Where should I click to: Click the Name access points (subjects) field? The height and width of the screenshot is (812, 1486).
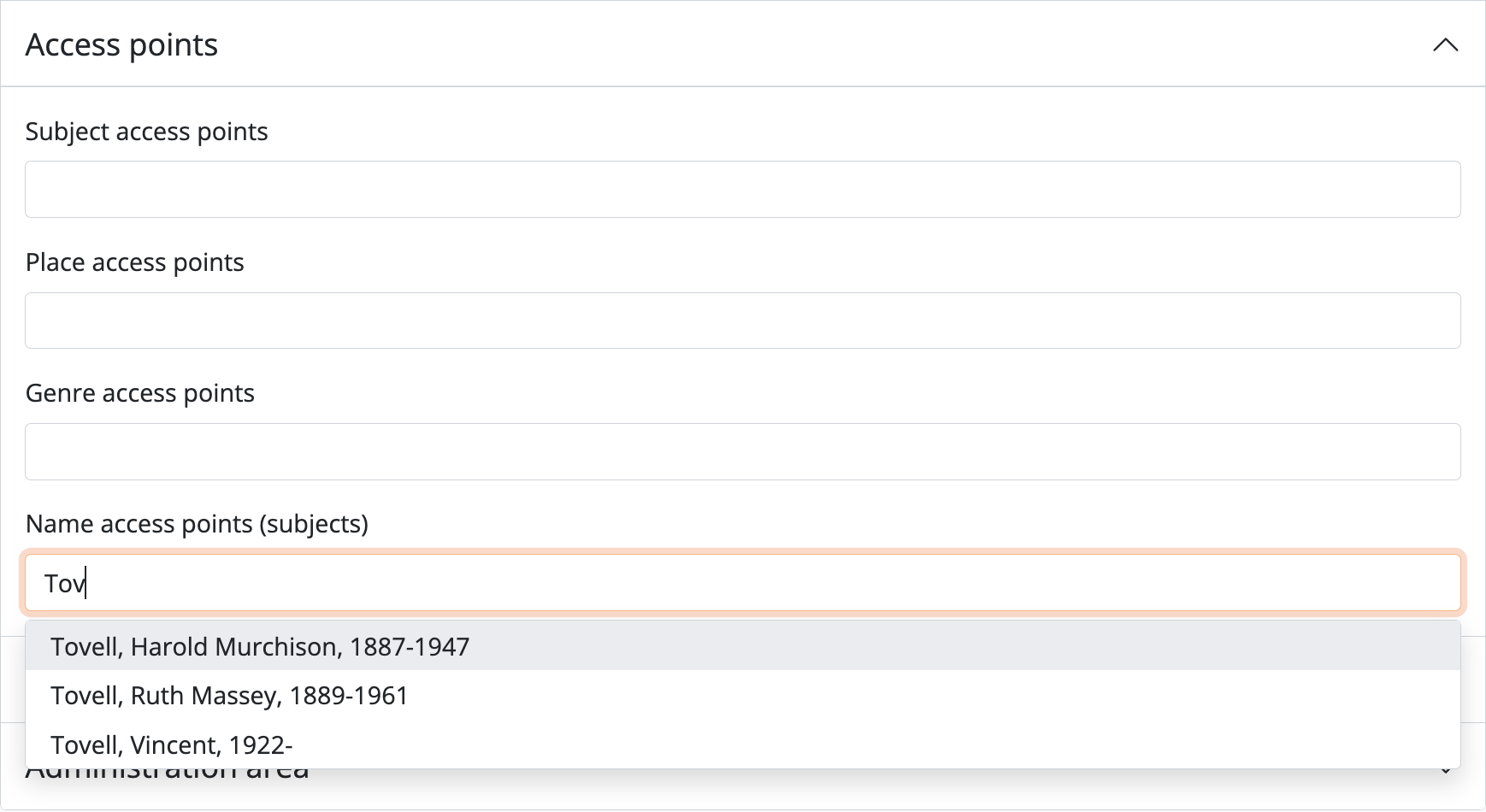(742, 583)
